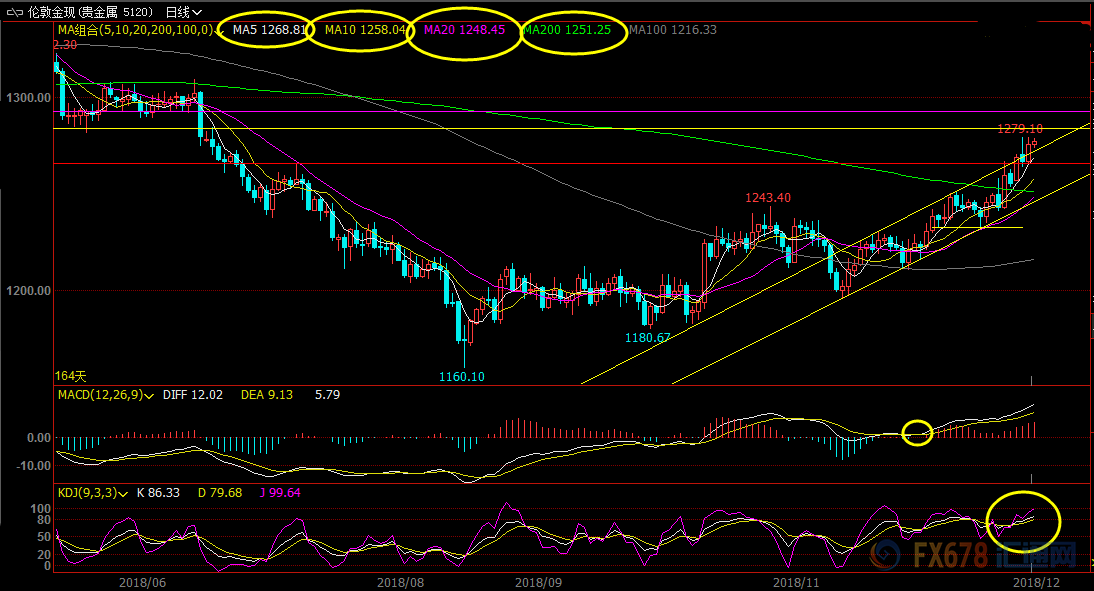
Task: Click the 2018/06 date label
Action: click(x=142, y=583)
